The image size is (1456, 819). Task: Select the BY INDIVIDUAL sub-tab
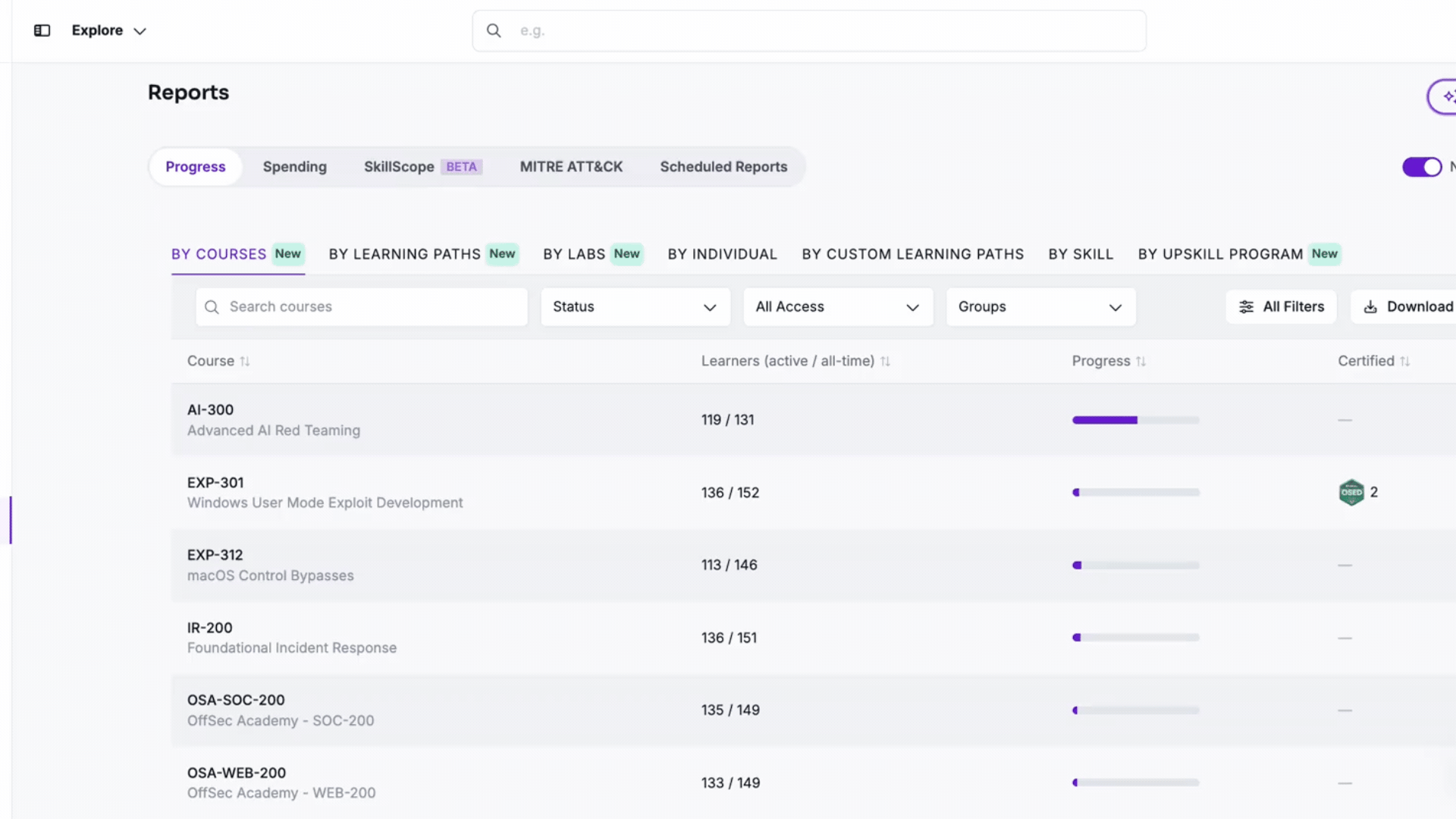point(723,254)
